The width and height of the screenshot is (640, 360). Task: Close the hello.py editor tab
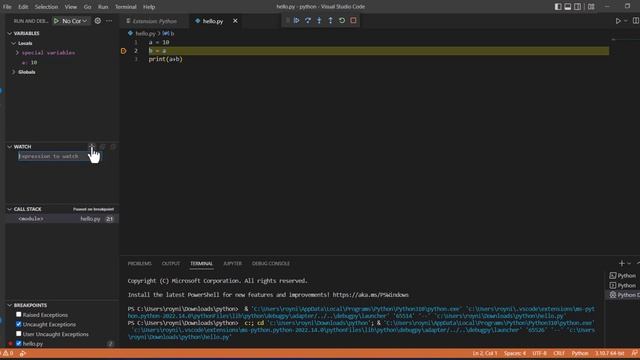point(235,21)
